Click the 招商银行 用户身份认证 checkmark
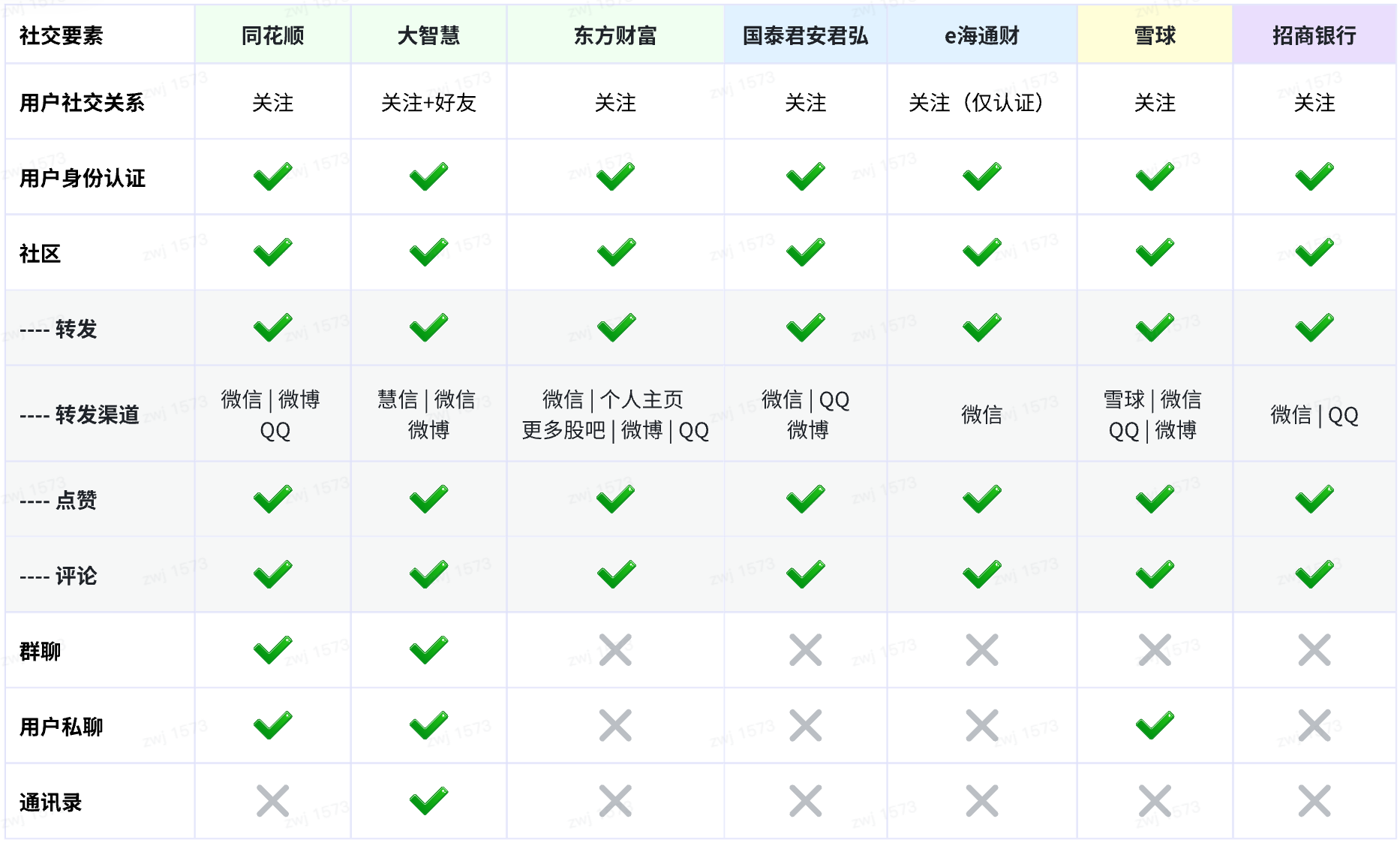The image size is (1400, 843). coord(1314,177)
